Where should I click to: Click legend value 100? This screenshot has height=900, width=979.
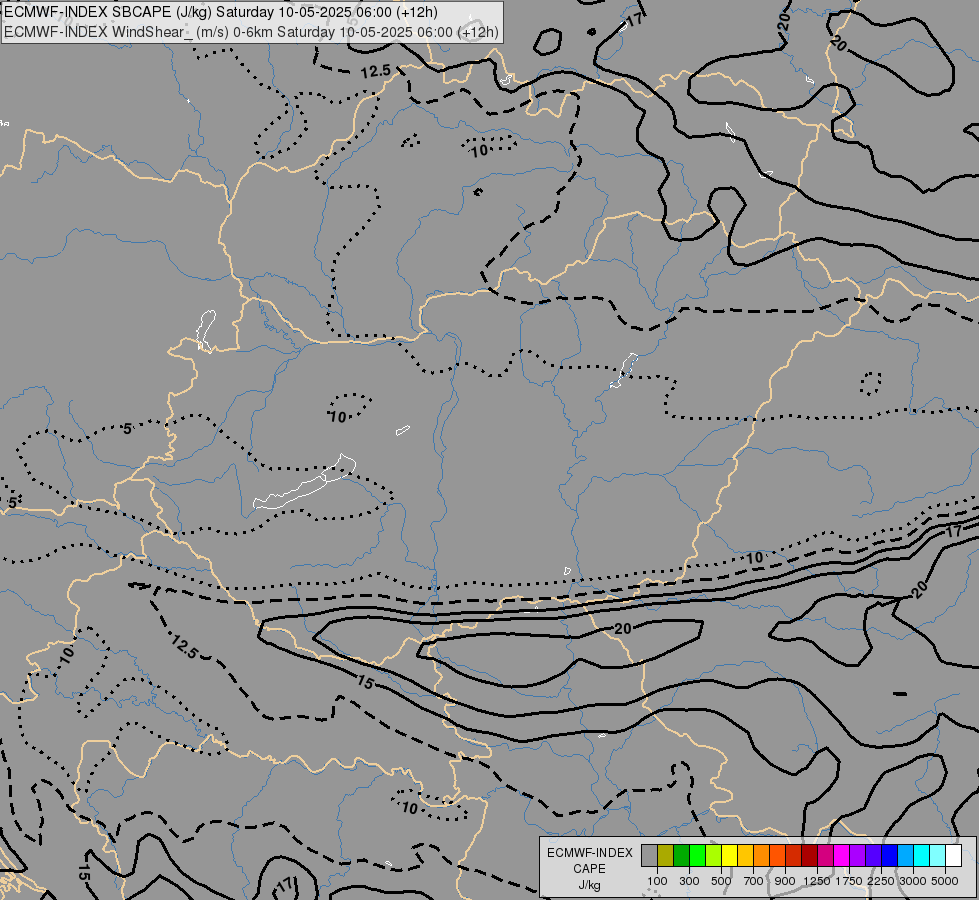point(657,881)
